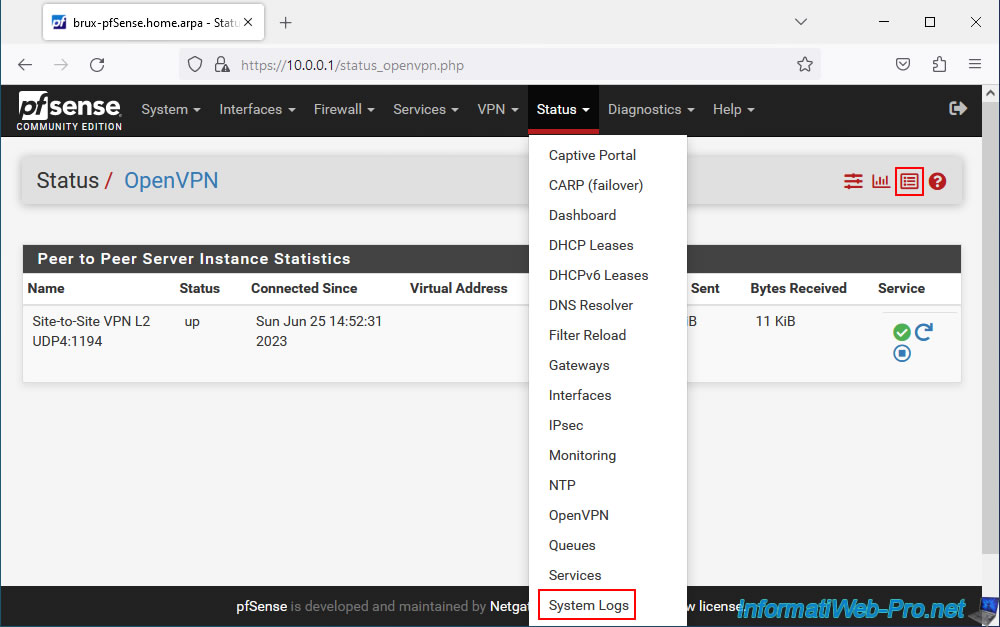Click the list all tabs chevron
The height and width of the screenshot is (627, 1000).
(801, 22)
